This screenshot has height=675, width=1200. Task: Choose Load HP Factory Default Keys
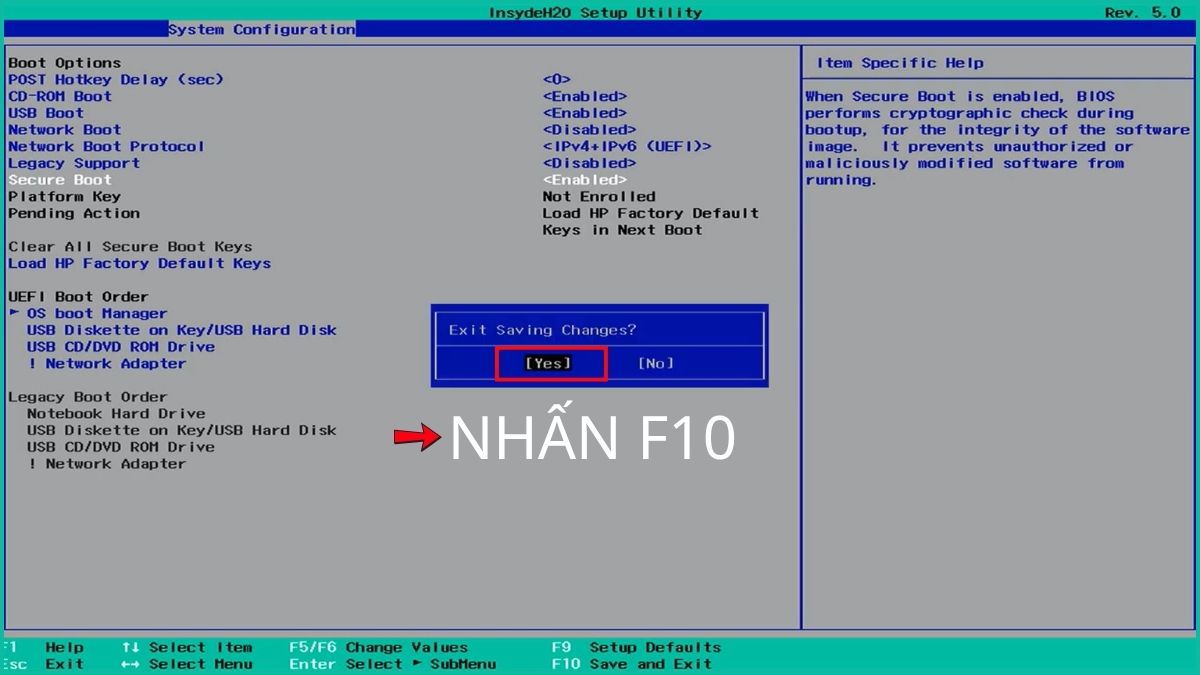140,263
